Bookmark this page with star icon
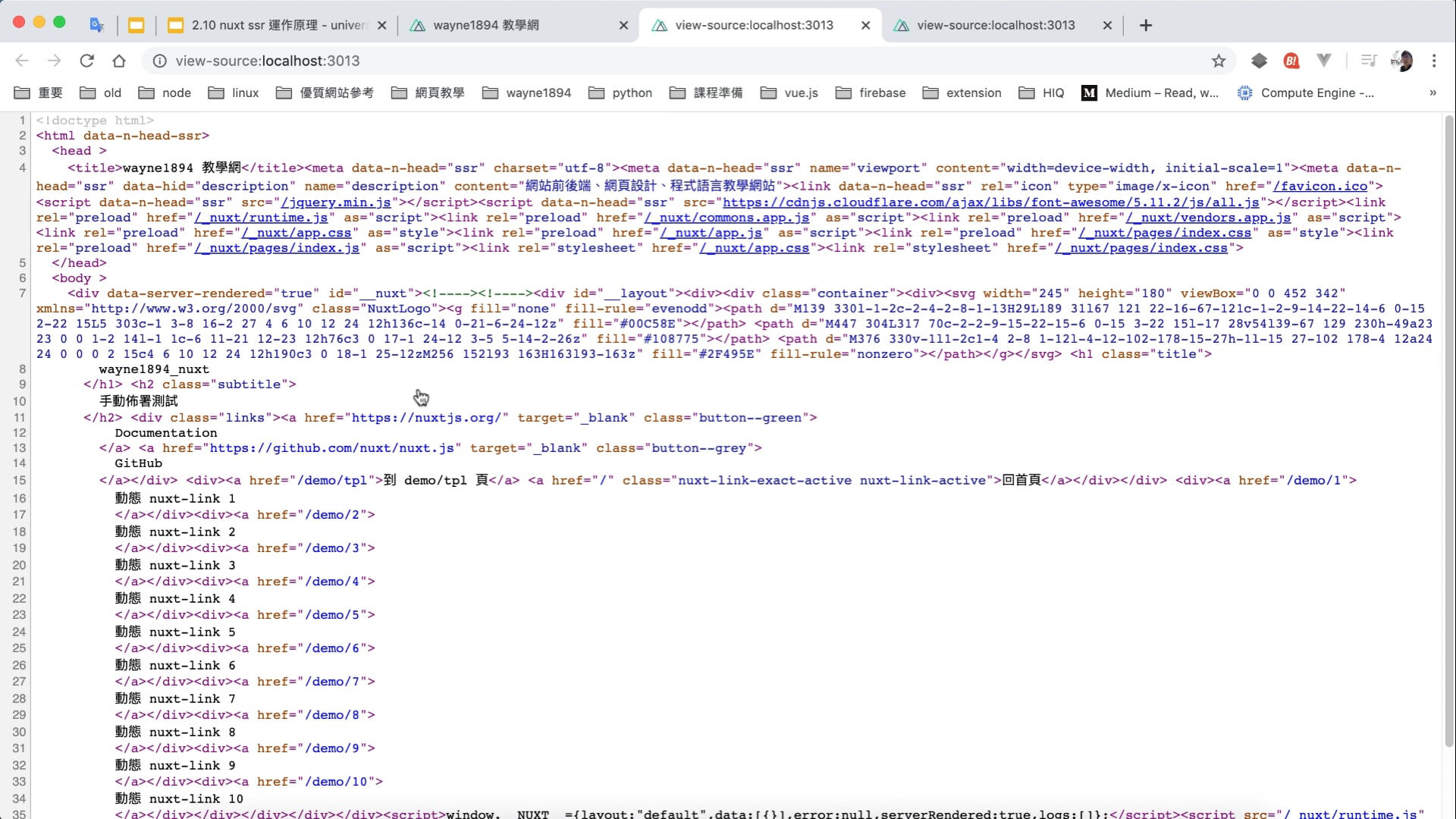The height and width of the screenshot is (819, 1456). pos(1219,61)
